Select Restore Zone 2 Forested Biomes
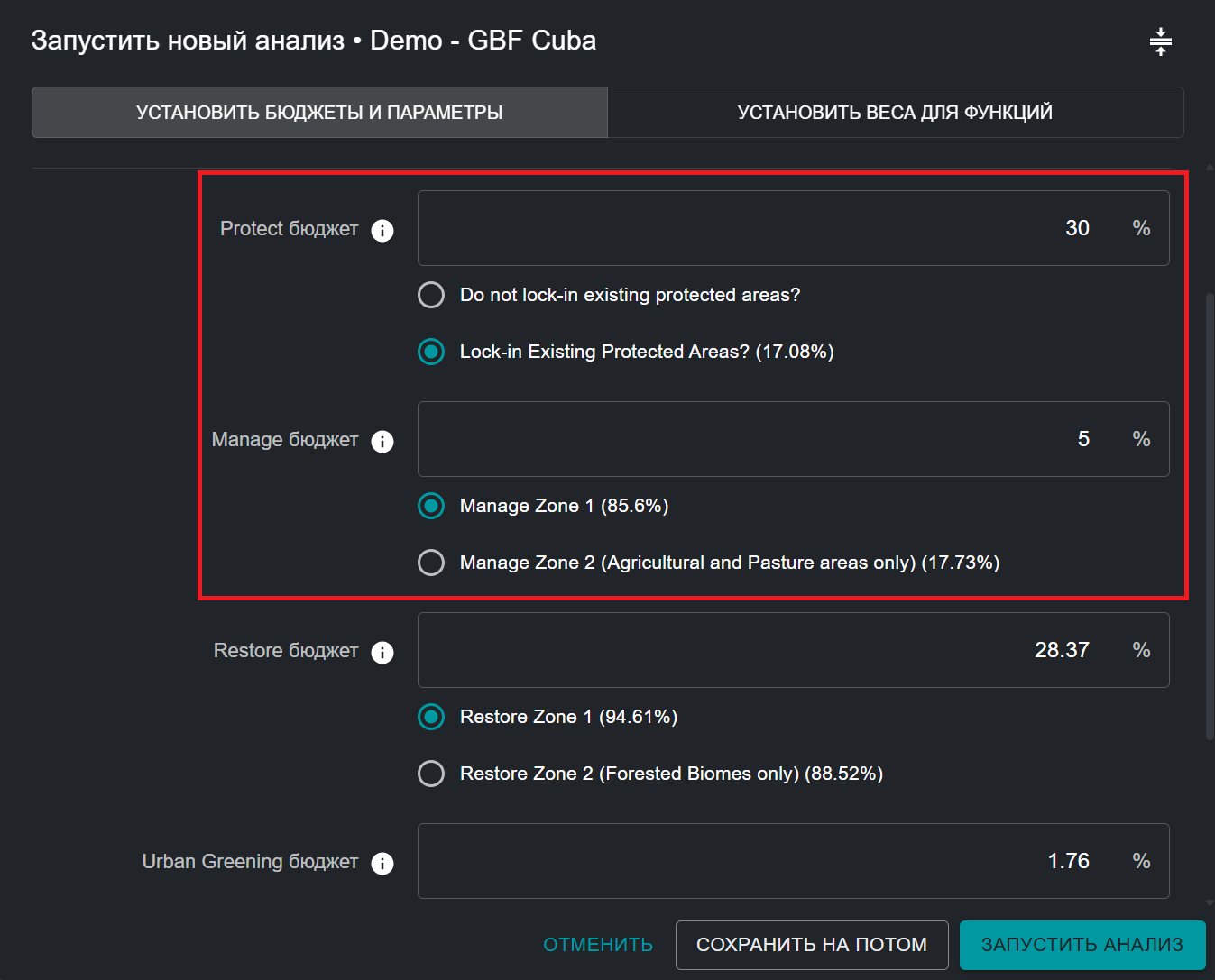 tap(431, 774)
